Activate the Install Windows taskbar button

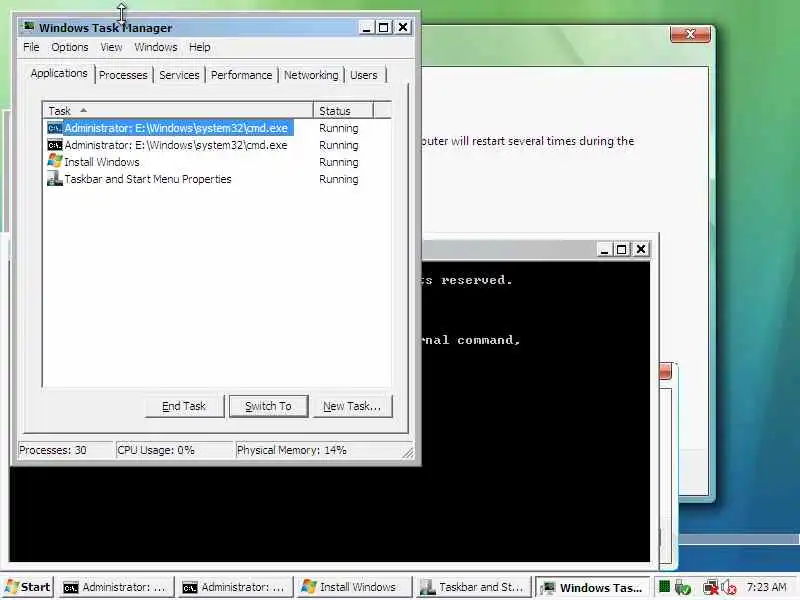(x=353, y=587)
